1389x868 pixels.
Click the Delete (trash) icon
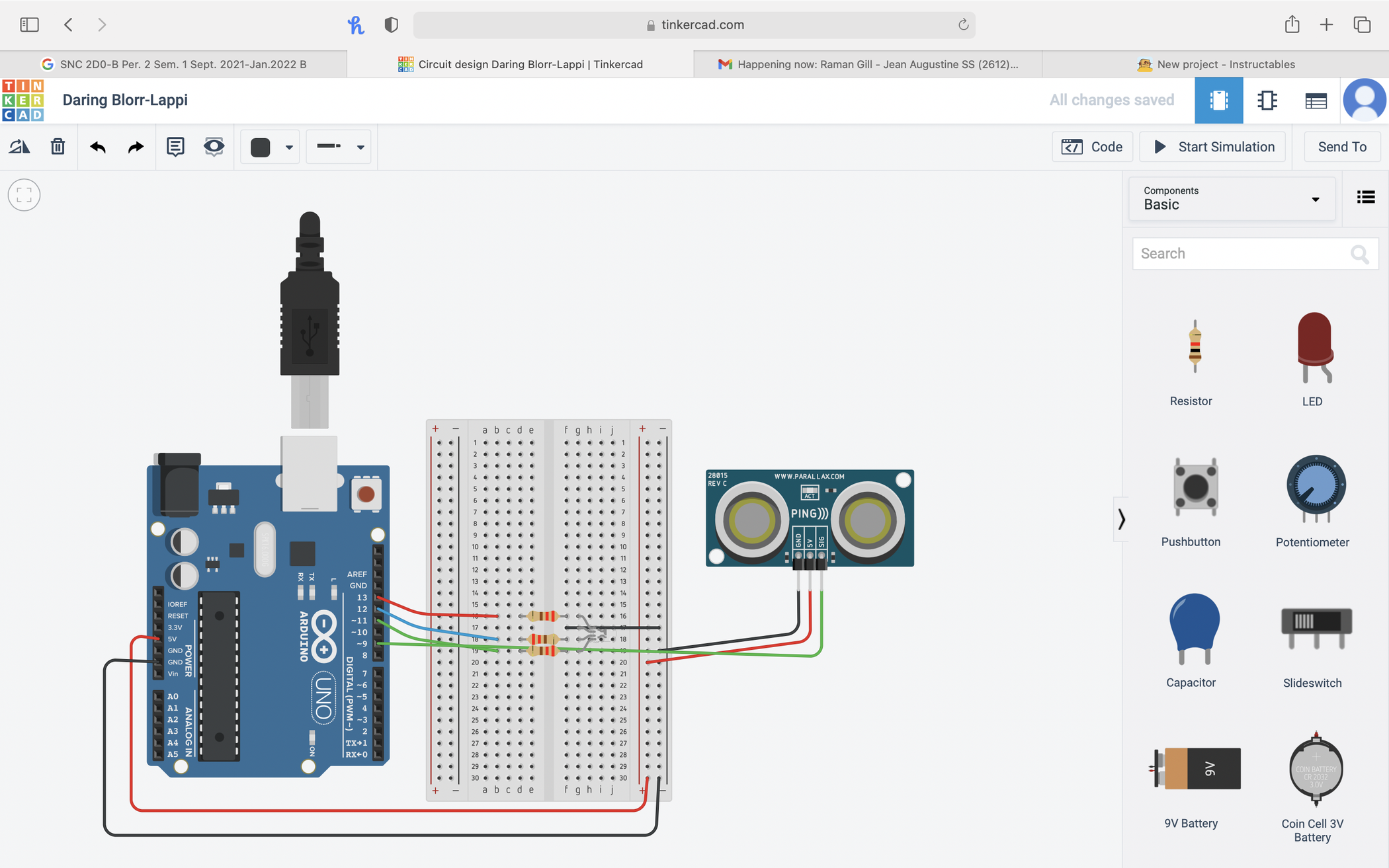click(x=58, y=147)
